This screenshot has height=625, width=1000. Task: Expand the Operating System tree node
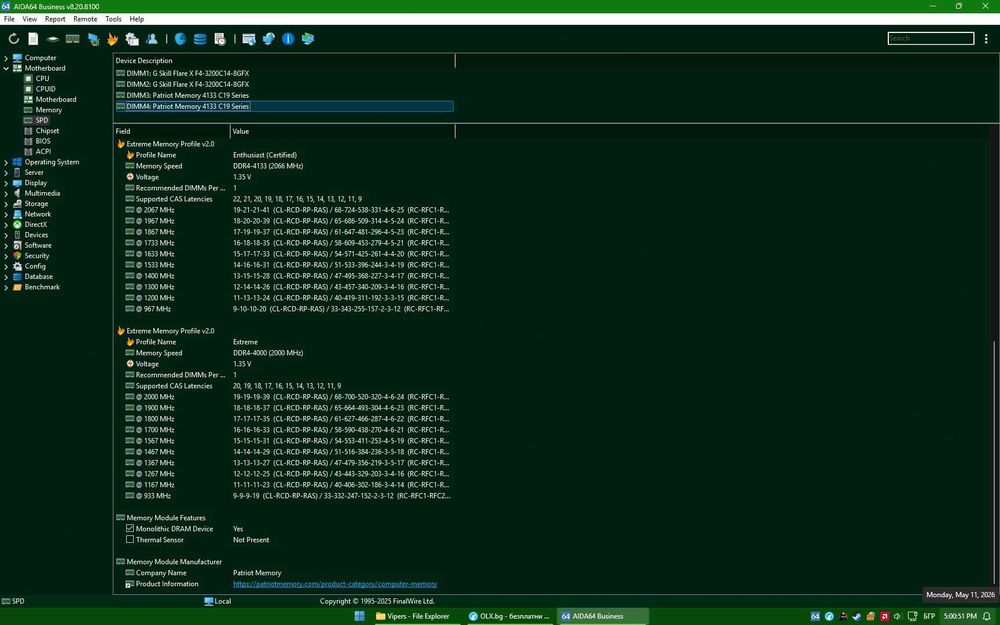[x=6, y=162]
